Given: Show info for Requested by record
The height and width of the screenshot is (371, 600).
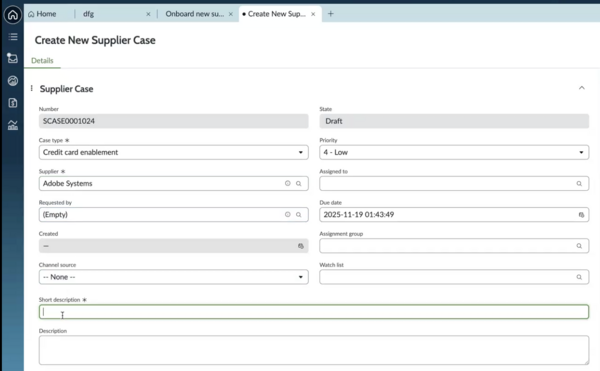Looking at the screenshot, I should (287, 215).
